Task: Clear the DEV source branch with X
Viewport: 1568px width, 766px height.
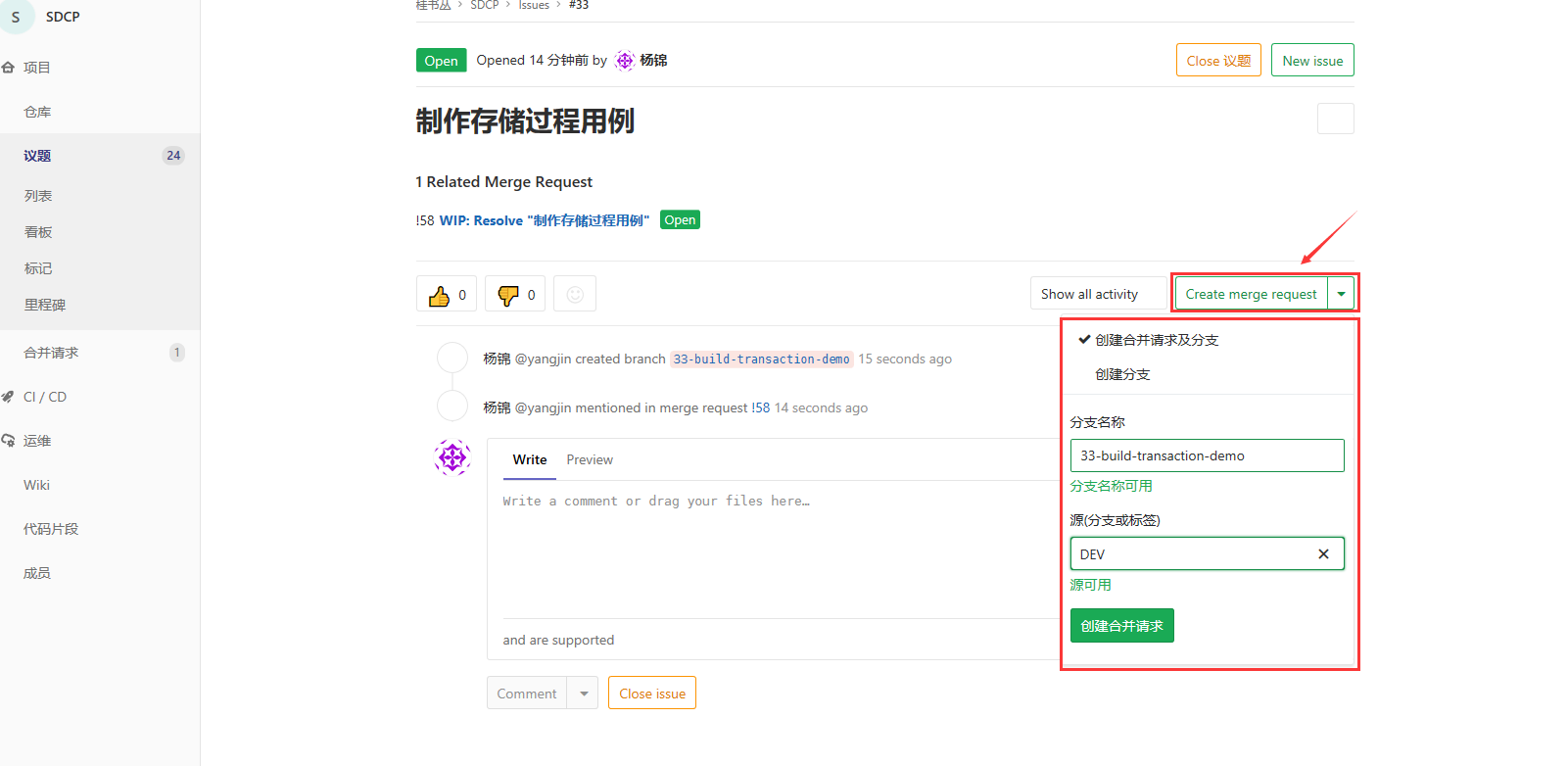Action: pyautogui.click(x=1323, y=553)
